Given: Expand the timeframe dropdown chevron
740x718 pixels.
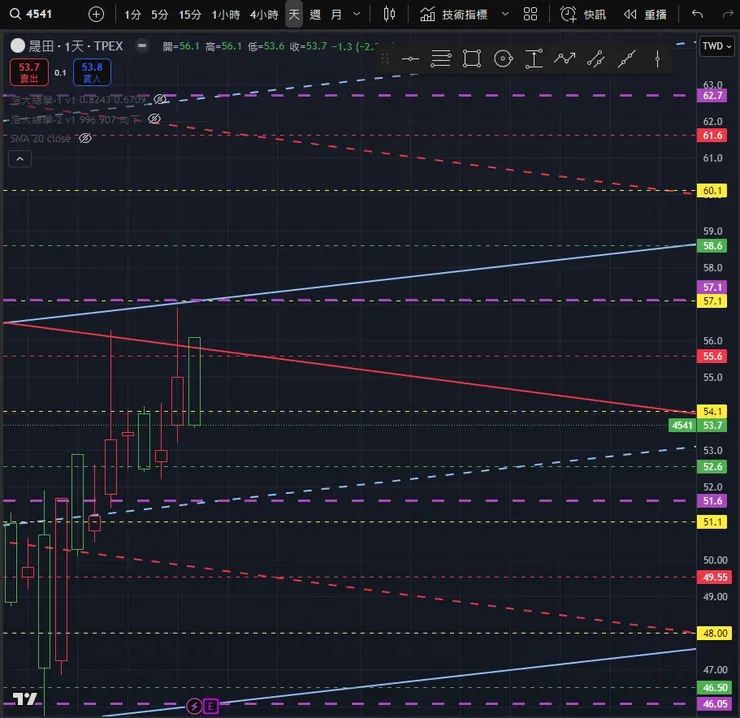Looking at the screenshot, I should coord(357,14).
